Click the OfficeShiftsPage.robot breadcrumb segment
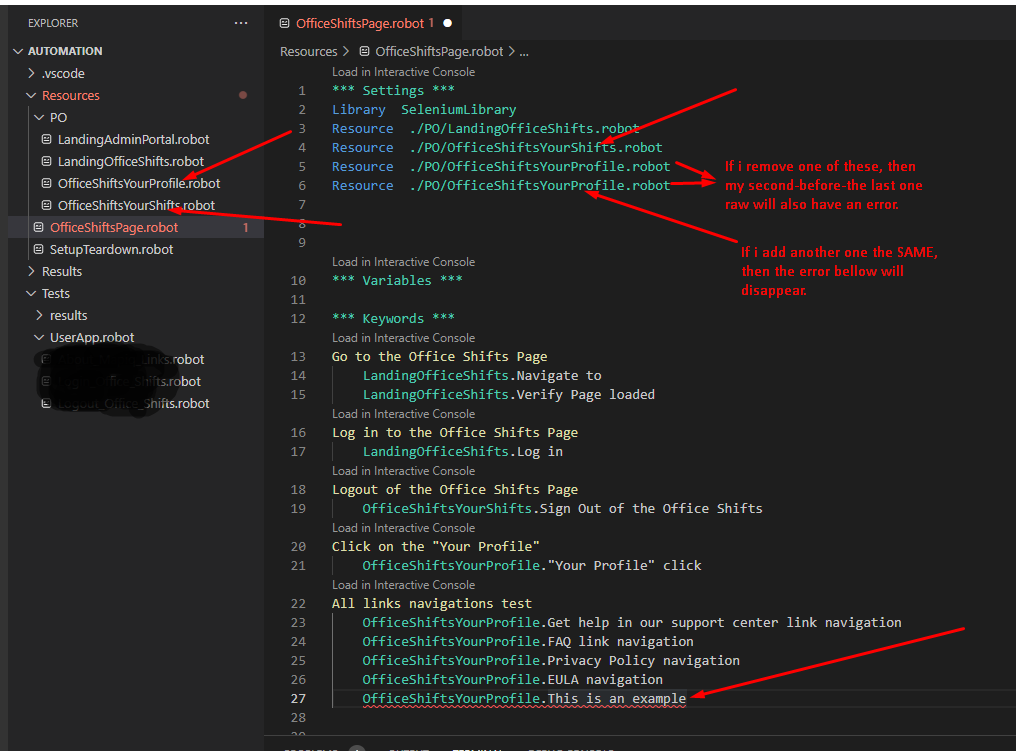The image size is (1024, 754). point(439,52)
